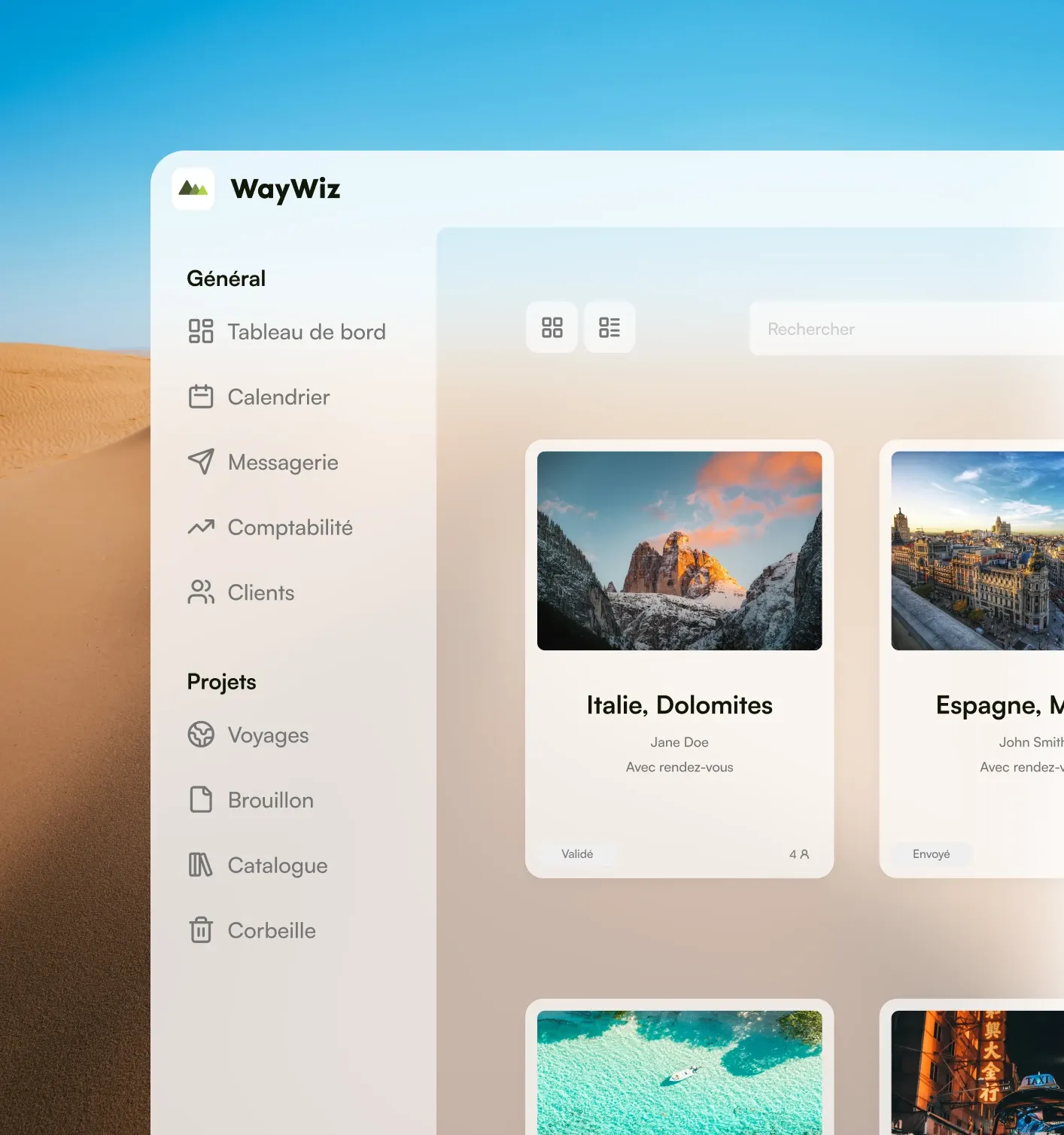Click the Italie, Dolomites card title
Screen dimensions: 1064x1135
tap(679, 705)
